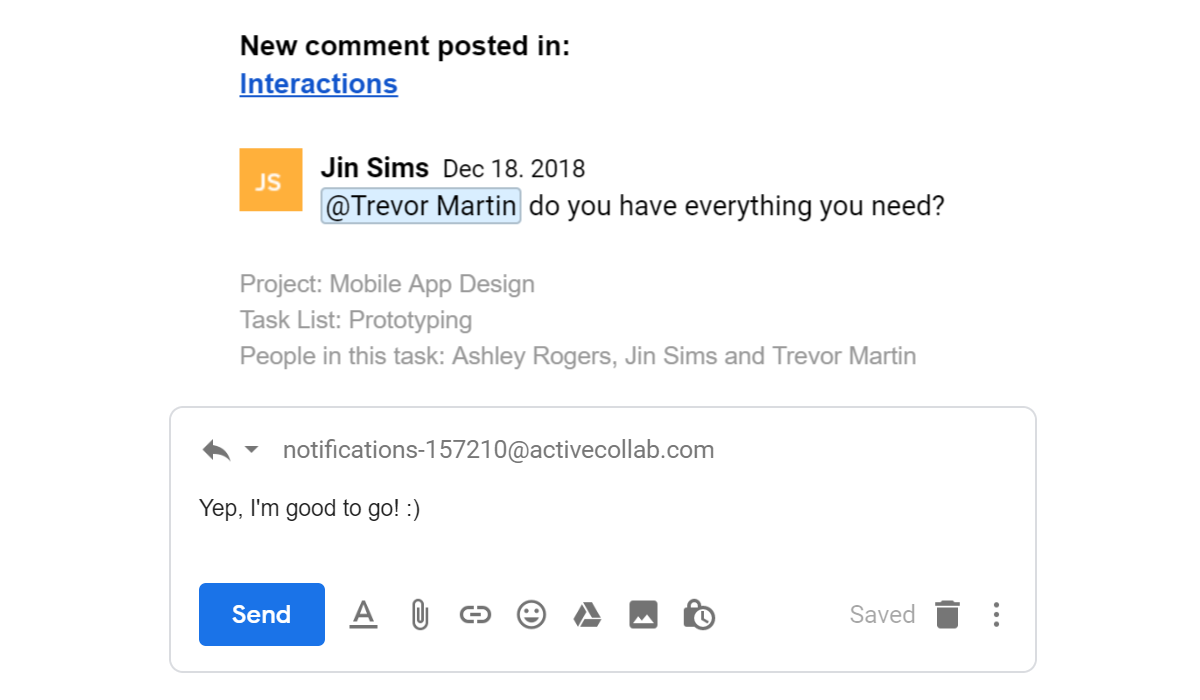The width and height of the screenshot is (1200, 700).
Task: Open text formatting options icon
Action: [x=364, y=614]
